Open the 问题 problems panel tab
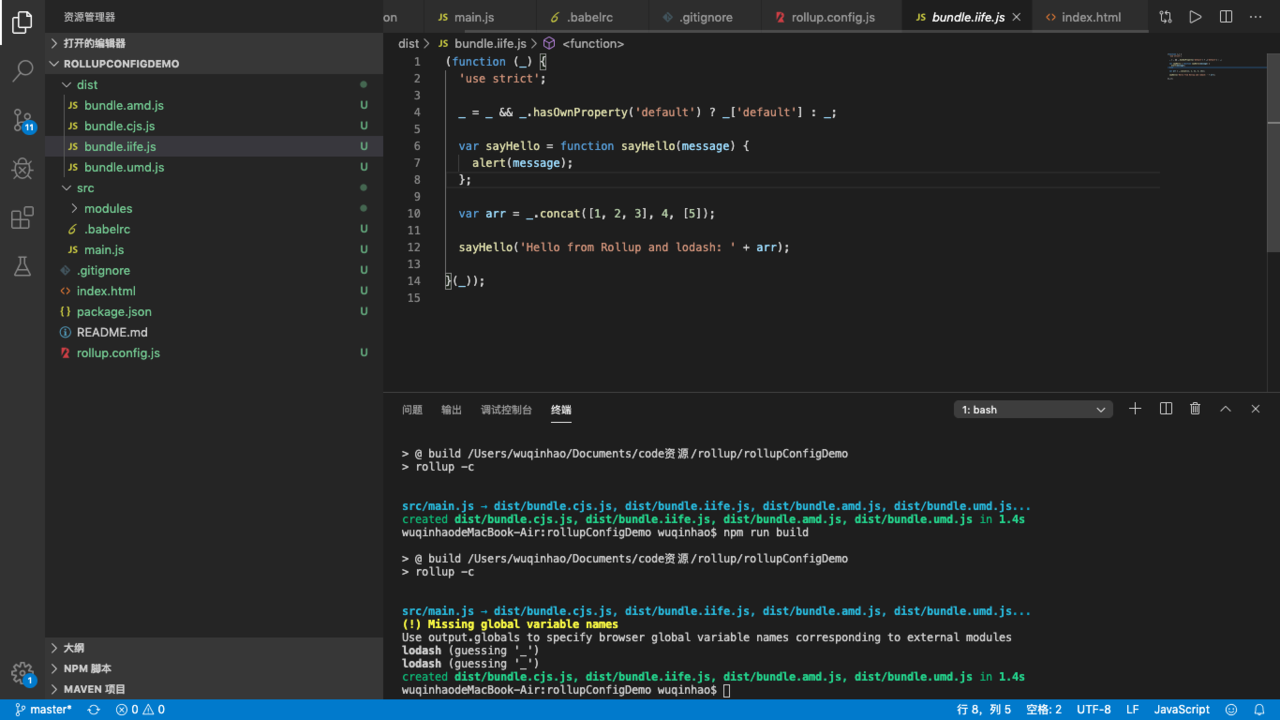This screenshot has height=720, width=1280. point(412,410)
